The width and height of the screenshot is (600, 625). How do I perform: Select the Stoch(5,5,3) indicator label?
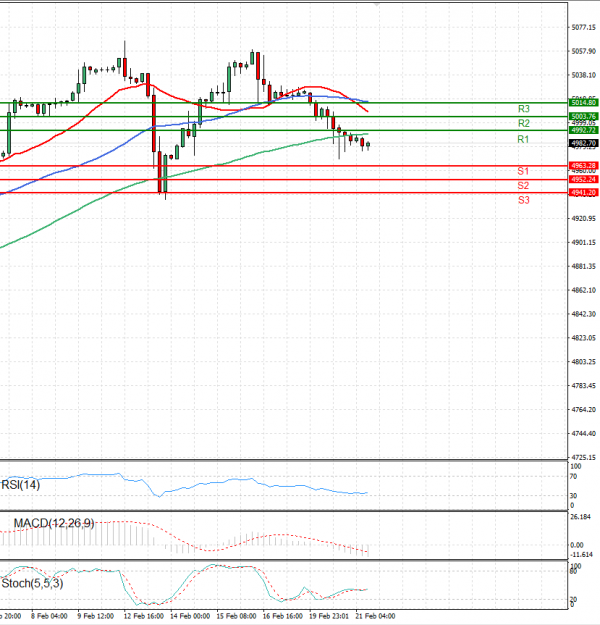(32, 584)
